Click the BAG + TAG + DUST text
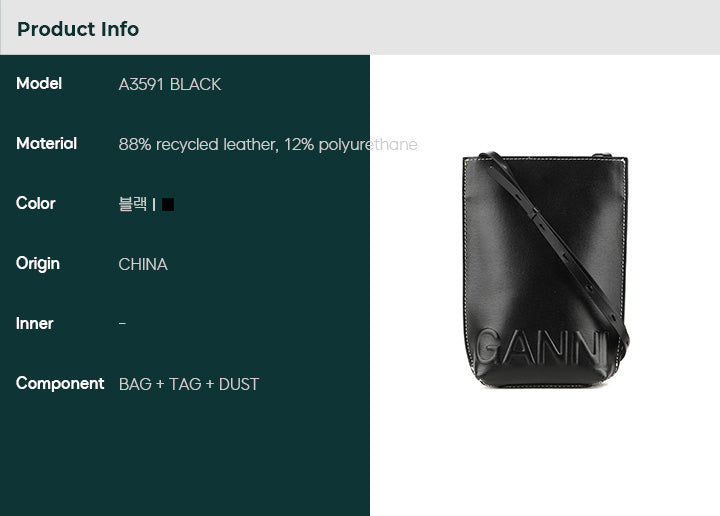720x516 pixels. click(x=189, y=384)
